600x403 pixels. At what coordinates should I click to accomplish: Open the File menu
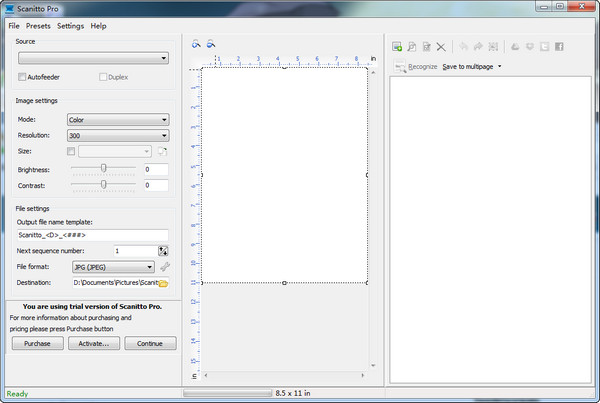[x=14, y=26]
